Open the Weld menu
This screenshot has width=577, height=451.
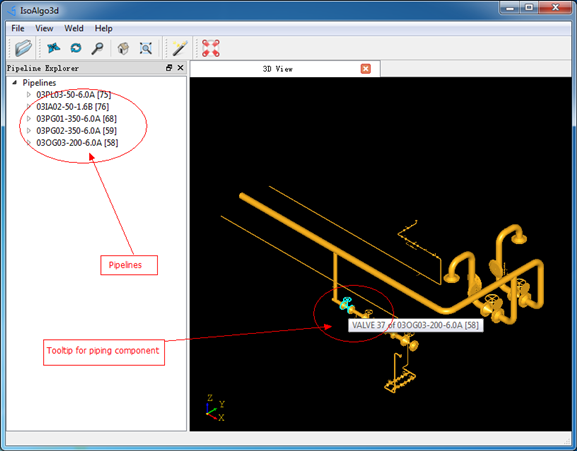[74, 28]
